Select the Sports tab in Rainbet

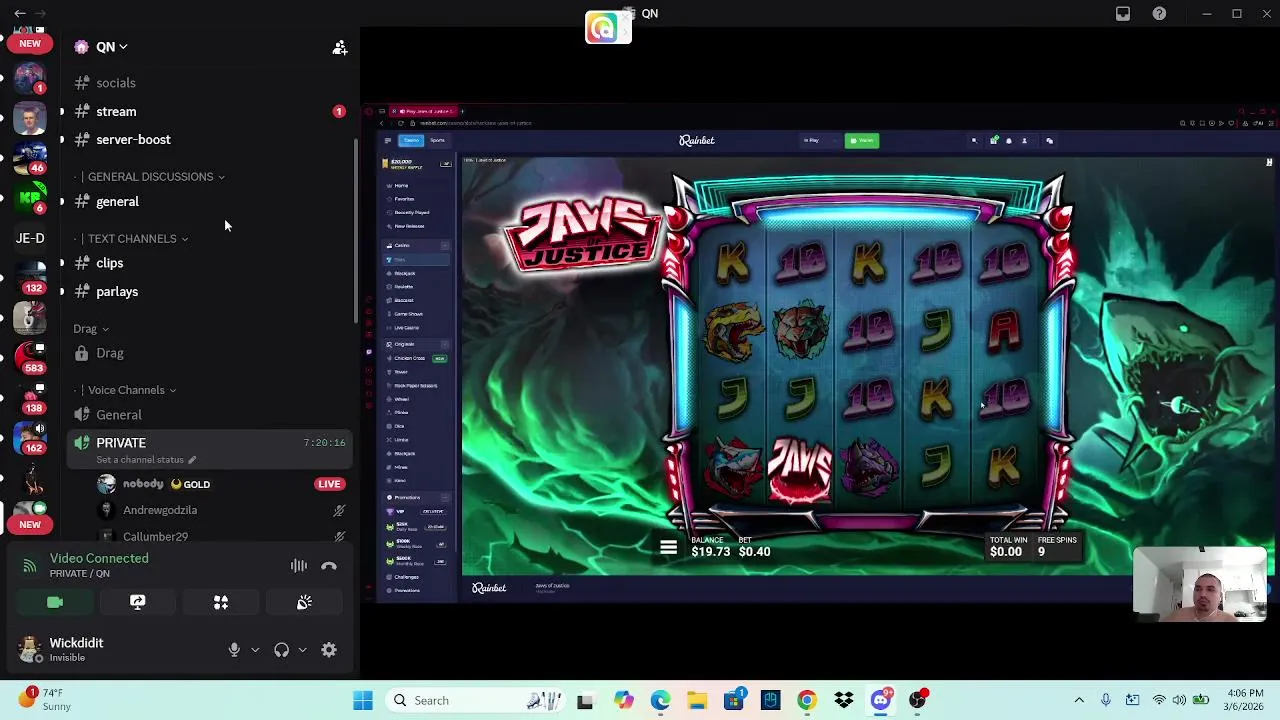pyautogui.click(x=437, y=140)
